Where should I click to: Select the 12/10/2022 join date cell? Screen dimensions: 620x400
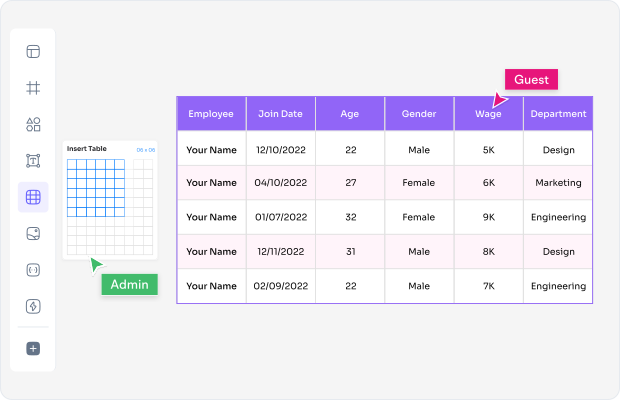[280, 149]
